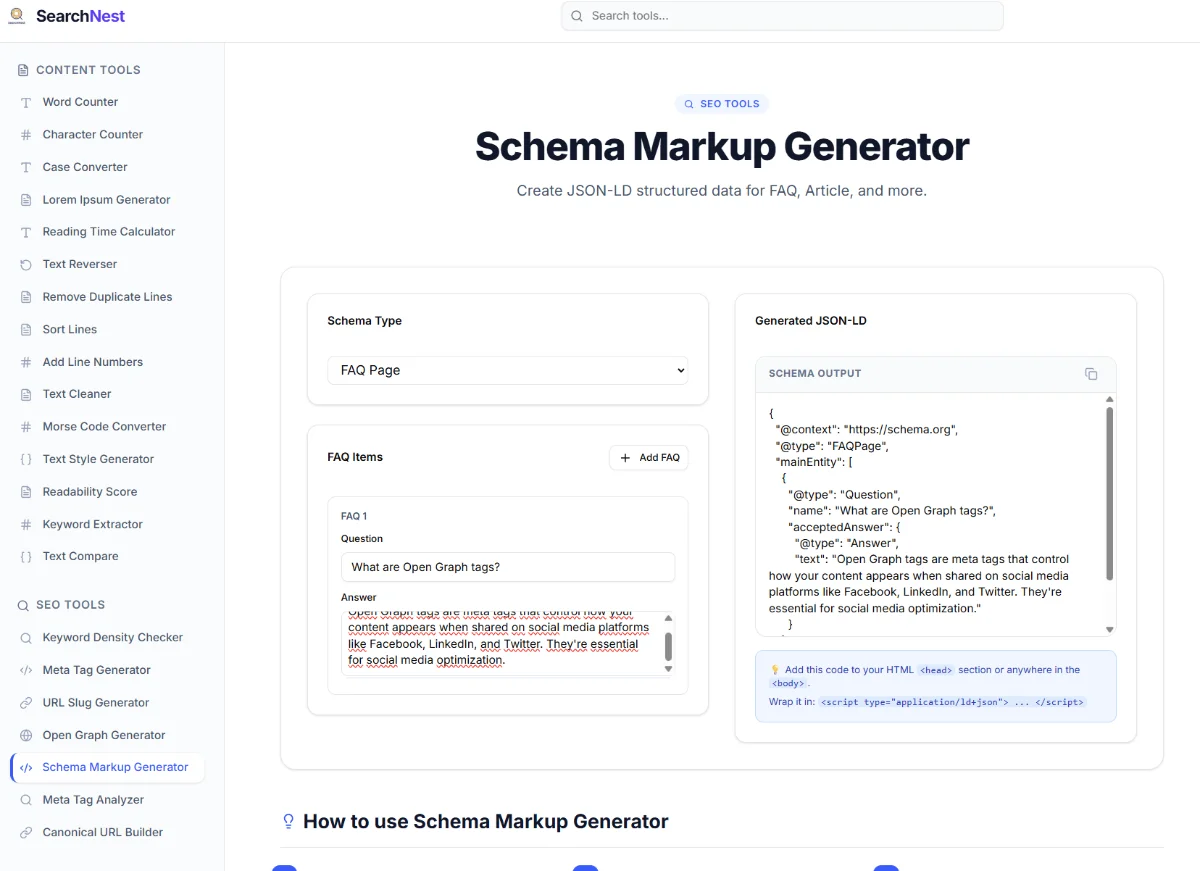Click the SEO TOOLS badge above the title

point(721,103)
